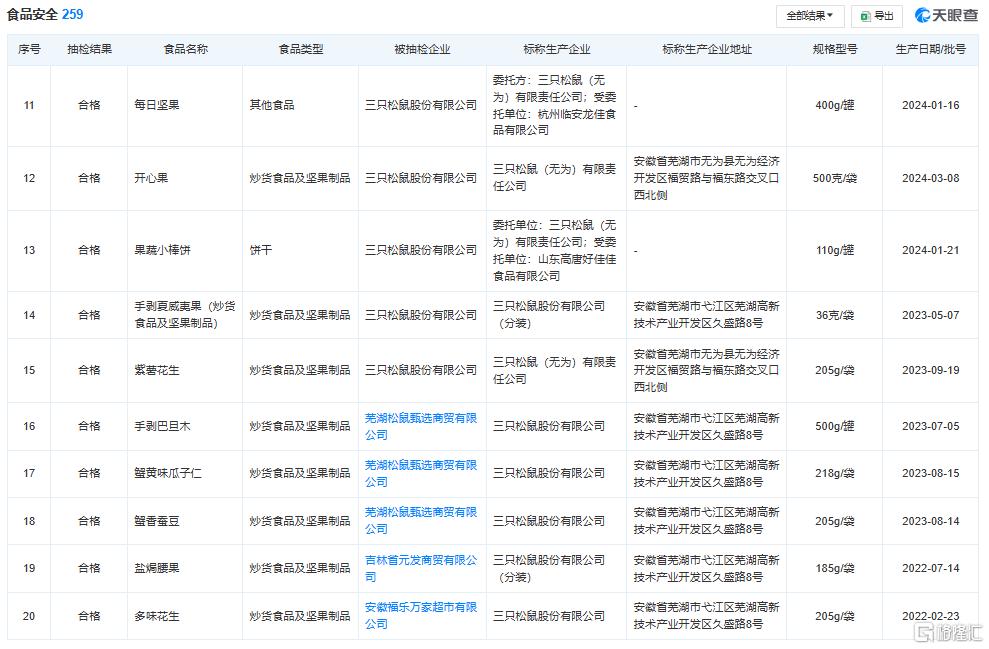989x649 pixels.
Task: Click the 导出 export button
Action: tap(877, 16)
